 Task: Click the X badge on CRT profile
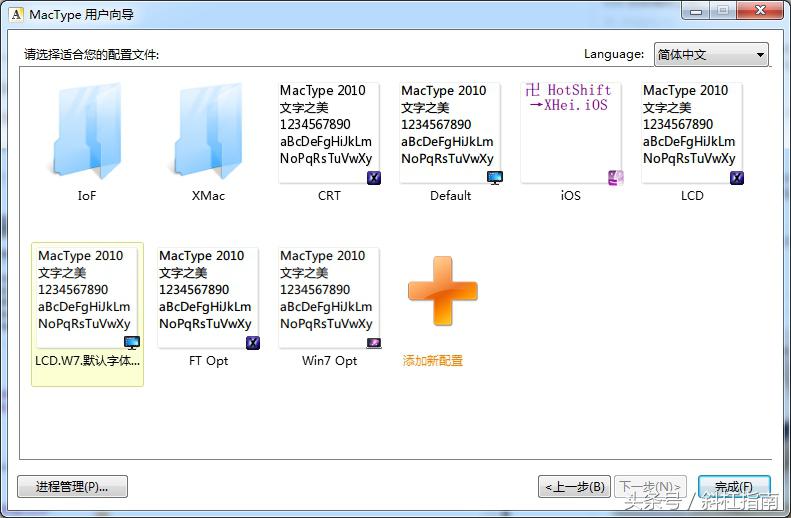point(374,178)
